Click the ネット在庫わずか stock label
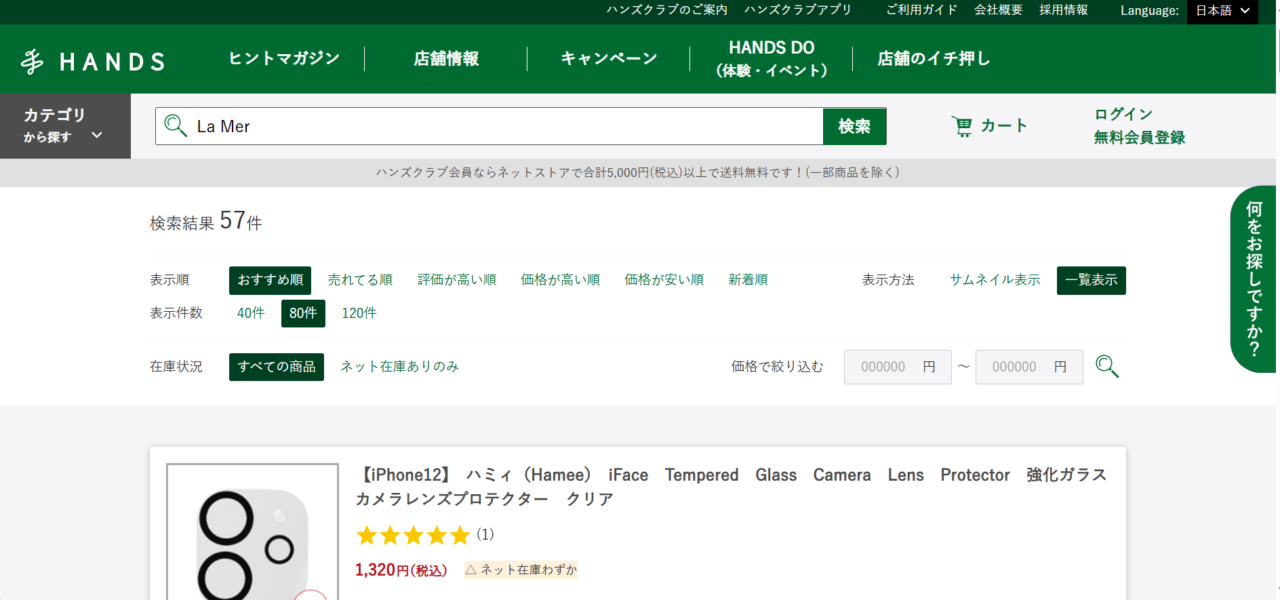The height and width of the screenshot is (600, 1280). (x=521, y=570)
